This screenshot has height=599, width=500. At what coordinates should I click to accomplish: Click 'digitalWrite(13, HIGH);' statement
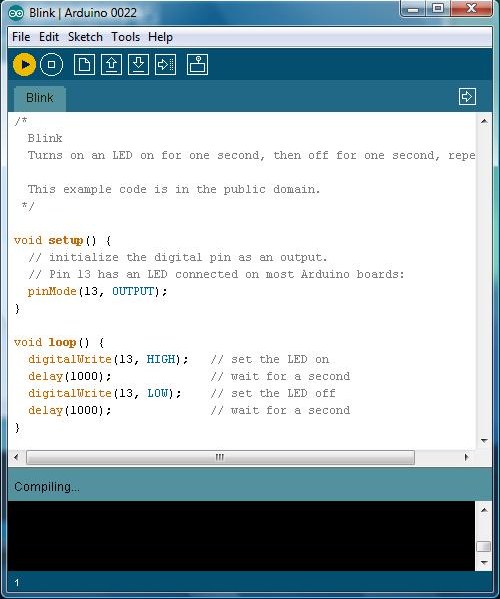[x=108, y=359]
